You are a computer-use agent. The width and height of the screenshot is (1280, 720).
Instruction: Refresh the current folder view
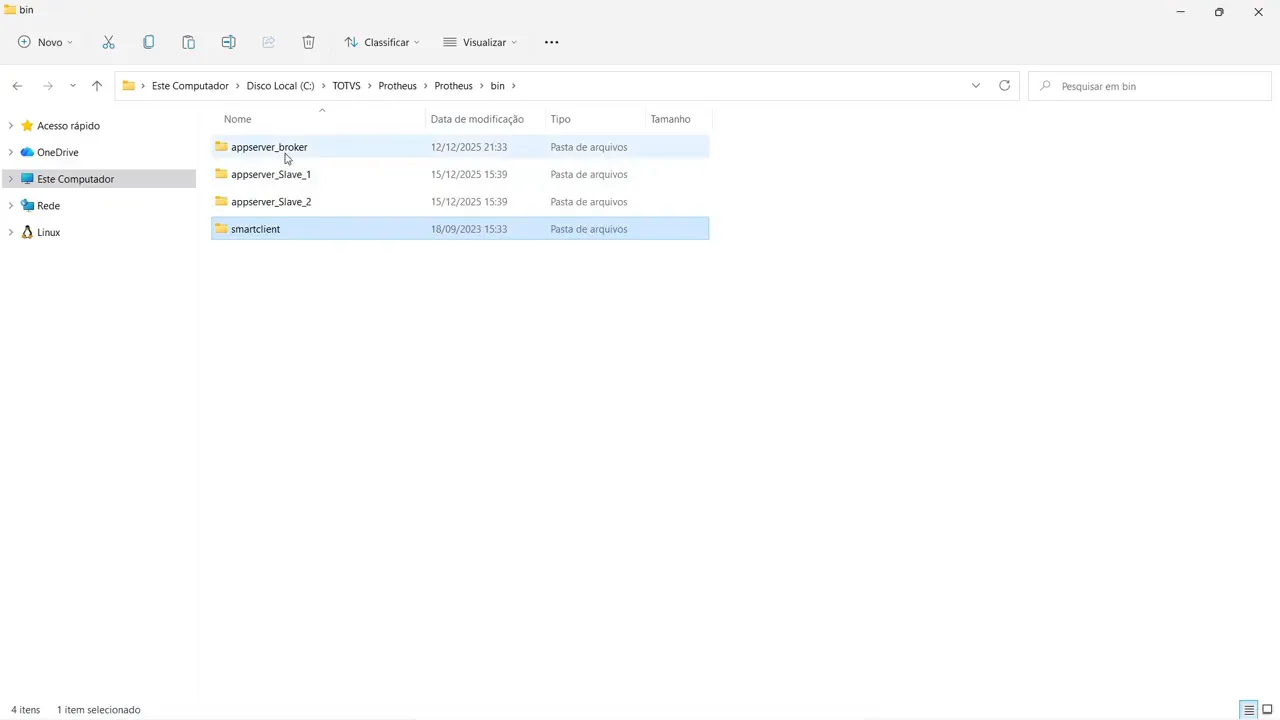click(x=1004, y=86)
